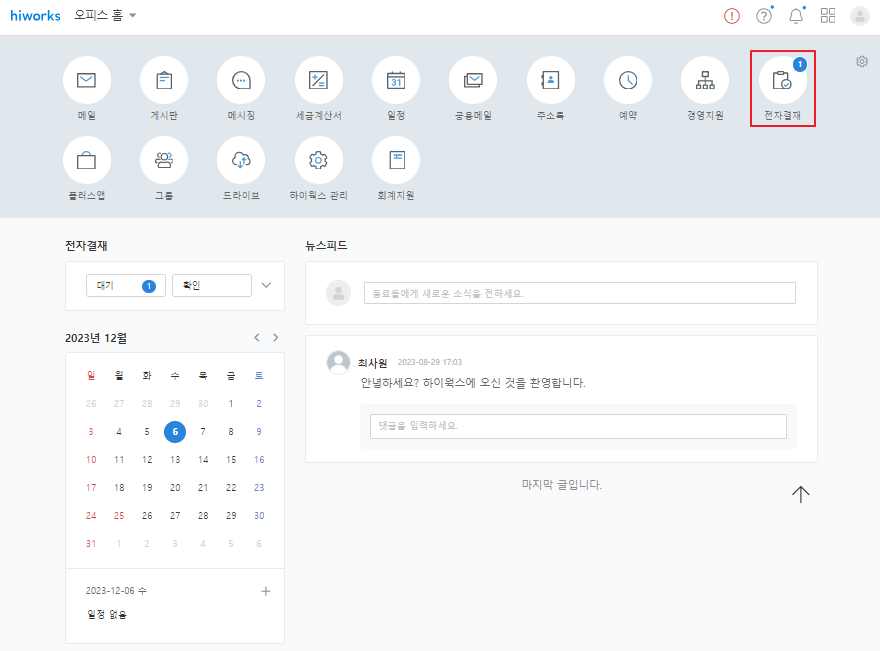The height and width of the screenshot is (651, 880).
Task: Open the 전자결재 approval icon
Action: point(782,80)
